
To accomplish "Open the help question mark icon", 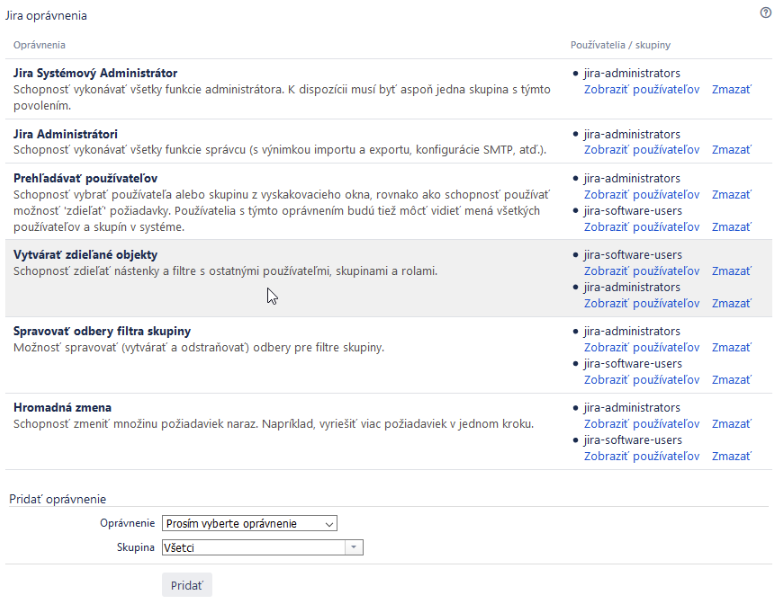I will (x=766, y=13).
